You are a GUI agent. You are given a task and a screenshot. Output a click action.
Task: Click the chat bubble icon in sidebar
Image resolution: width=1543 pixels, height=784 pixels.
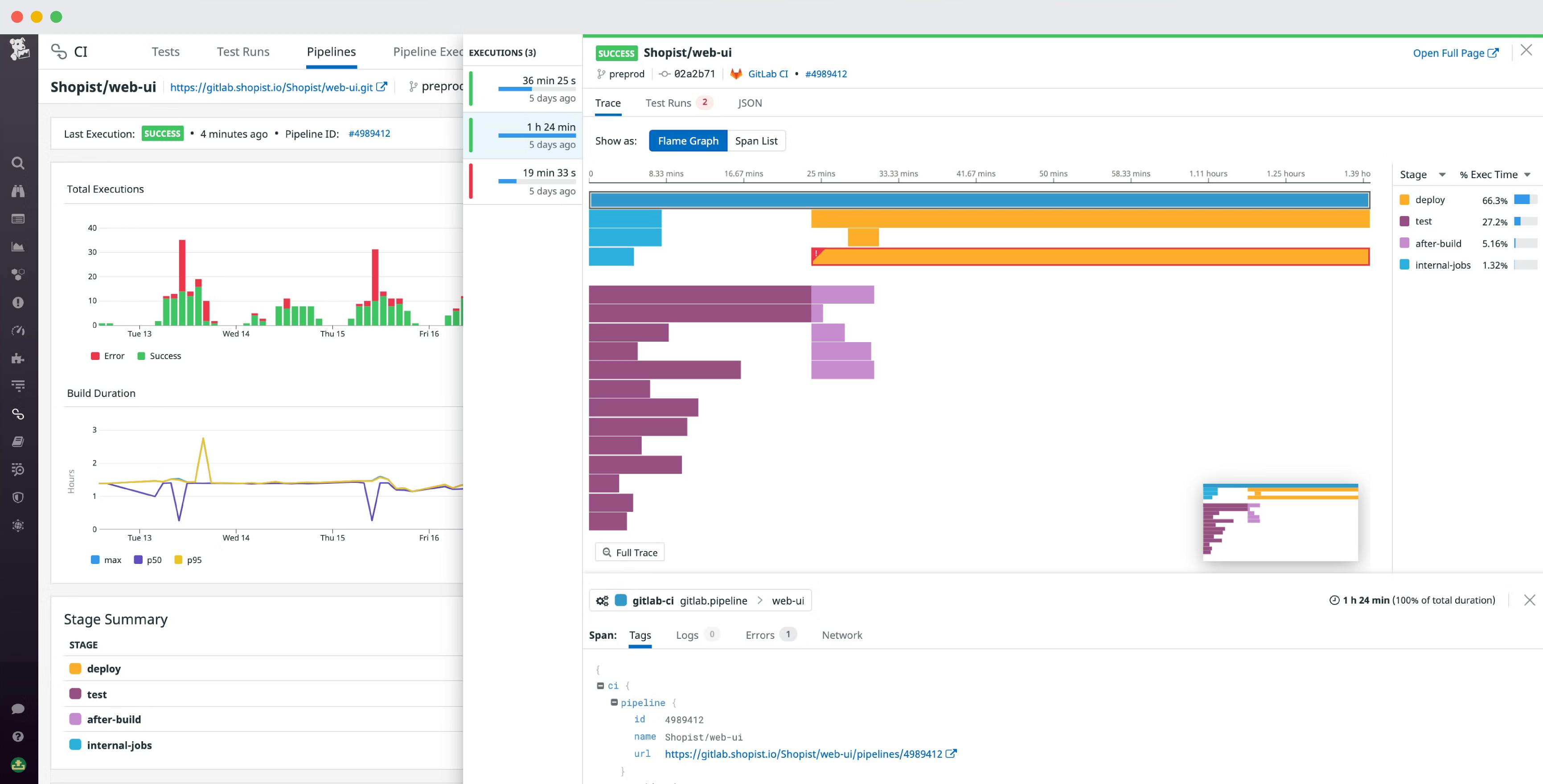pyautogui.click(x=18, y=709)
